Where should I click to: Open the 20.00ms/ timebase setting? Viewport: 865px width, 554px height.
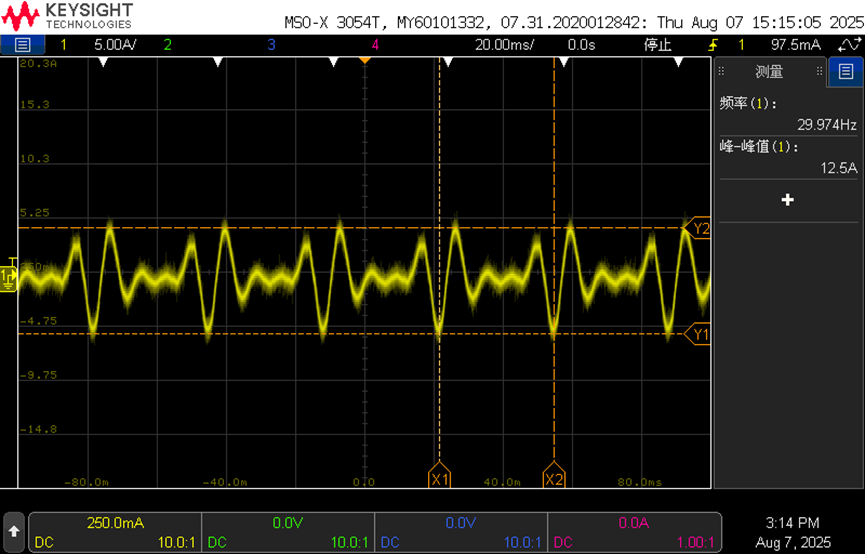(504, 45)
